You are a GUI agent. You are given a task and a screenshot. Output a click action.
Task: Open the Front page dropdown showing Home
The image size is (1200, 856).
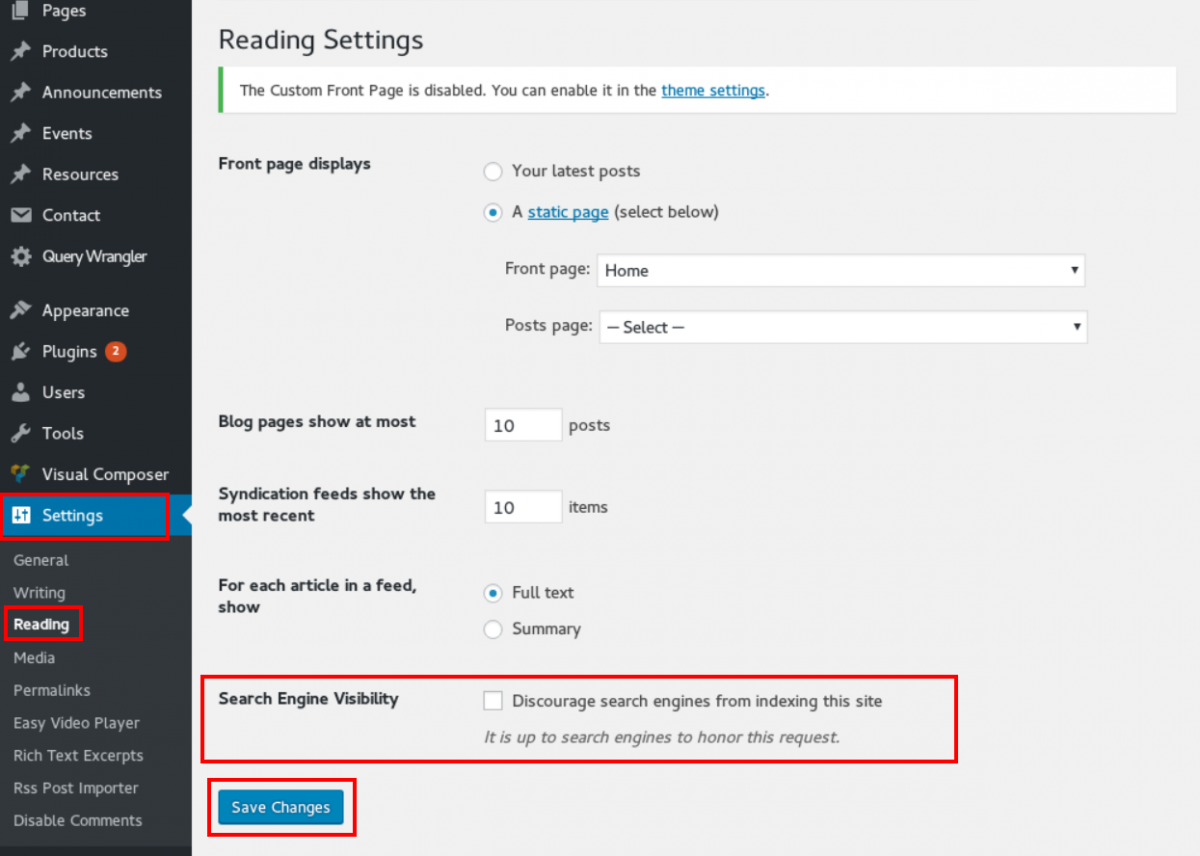841,270
